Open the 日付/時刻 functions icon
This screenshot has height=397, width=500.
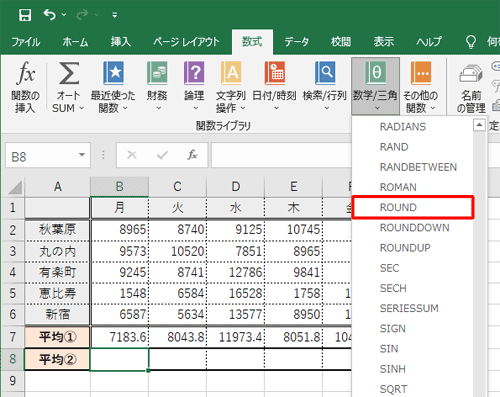(x=275, y=73)
